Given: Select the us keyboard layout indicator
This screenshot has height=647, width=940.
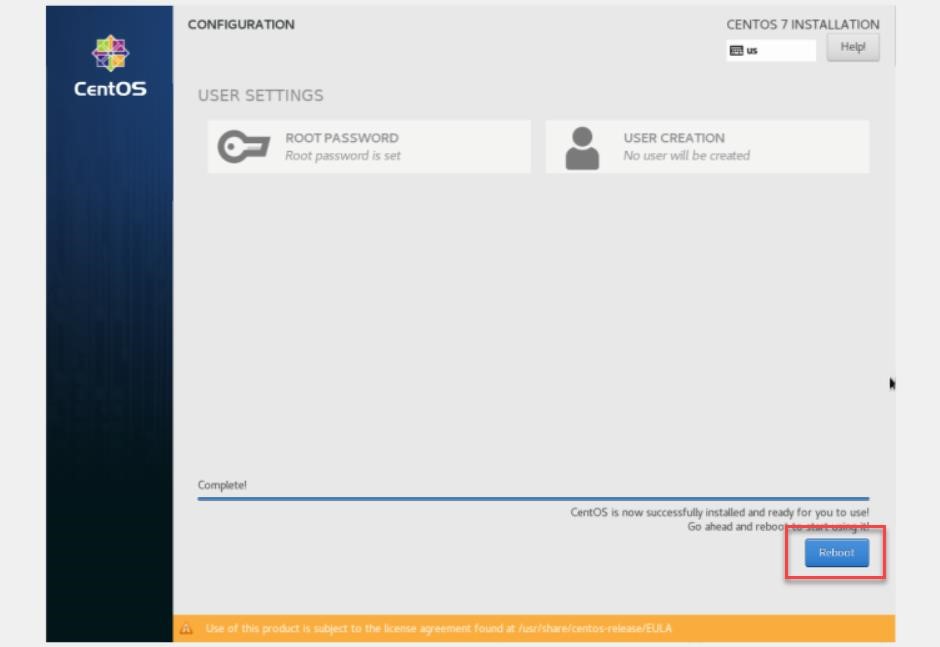Looking at the screenshot, I should [x=771, y=50].
